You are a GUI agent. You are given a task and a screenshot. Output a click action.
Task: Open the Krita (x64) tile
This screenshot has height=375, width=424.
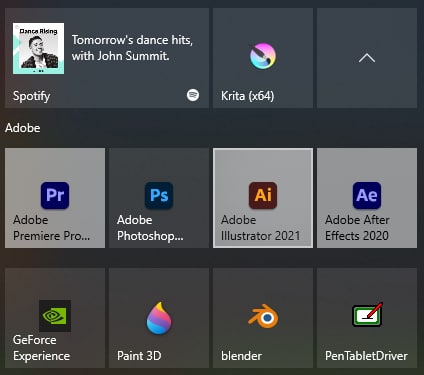point(263,58)
